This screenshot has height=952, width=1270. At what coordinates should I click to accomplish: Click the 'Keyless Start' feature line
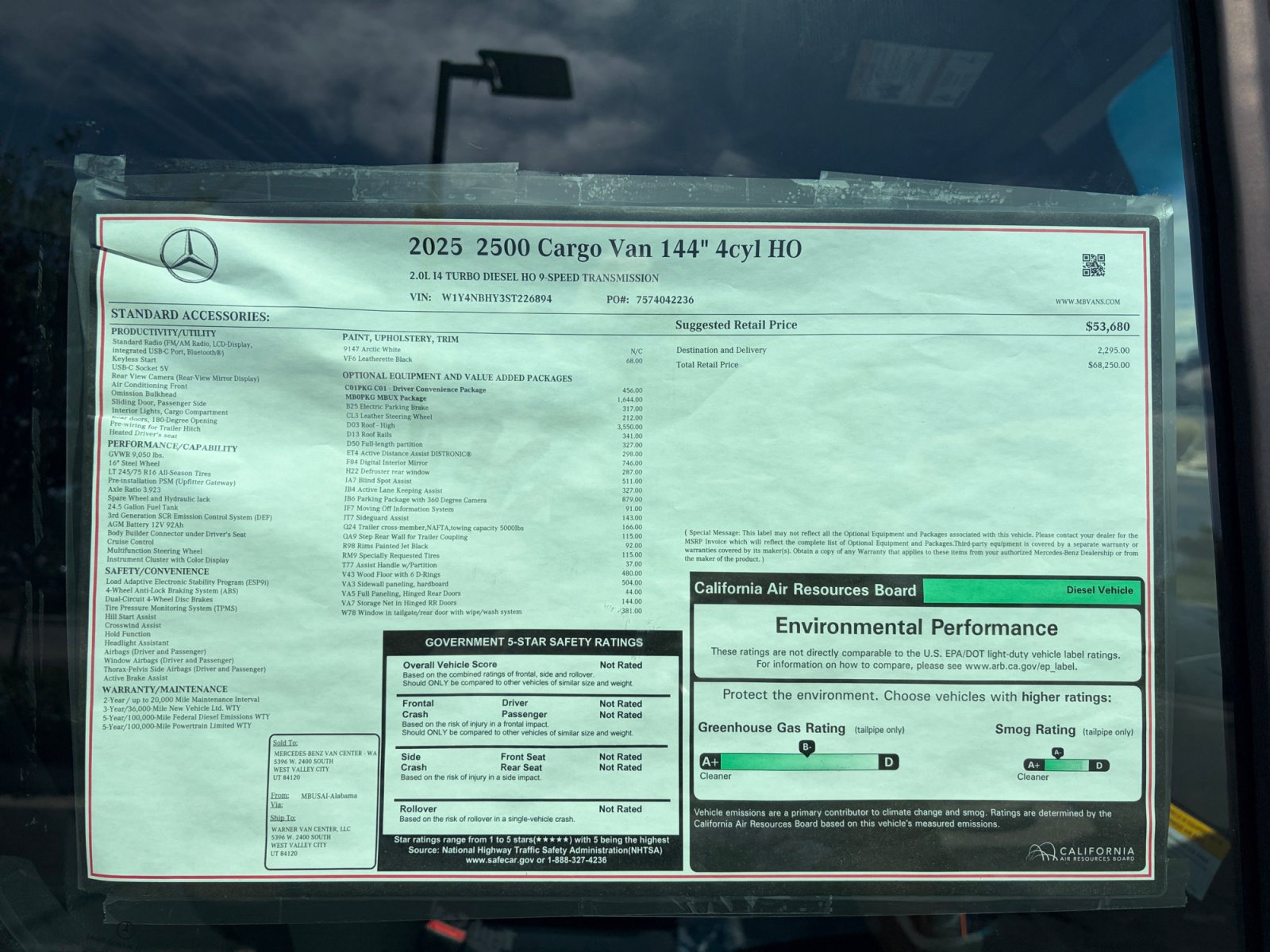(x=133, y=359)
